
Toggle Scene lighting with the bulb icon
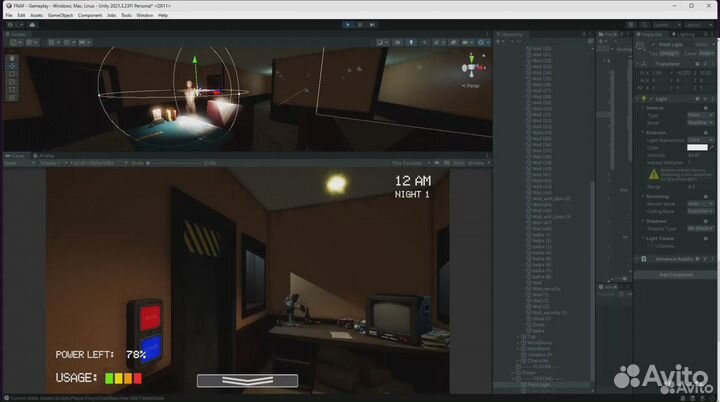click(x=411, y=42)
